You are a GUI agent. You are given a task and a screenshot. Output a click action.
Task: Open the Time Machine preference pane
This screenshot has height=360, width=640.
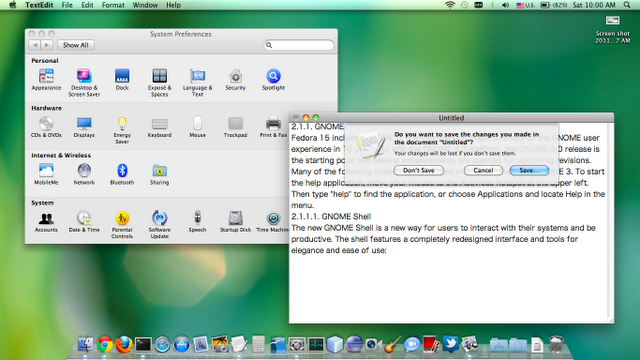click(x=272, y=221)
